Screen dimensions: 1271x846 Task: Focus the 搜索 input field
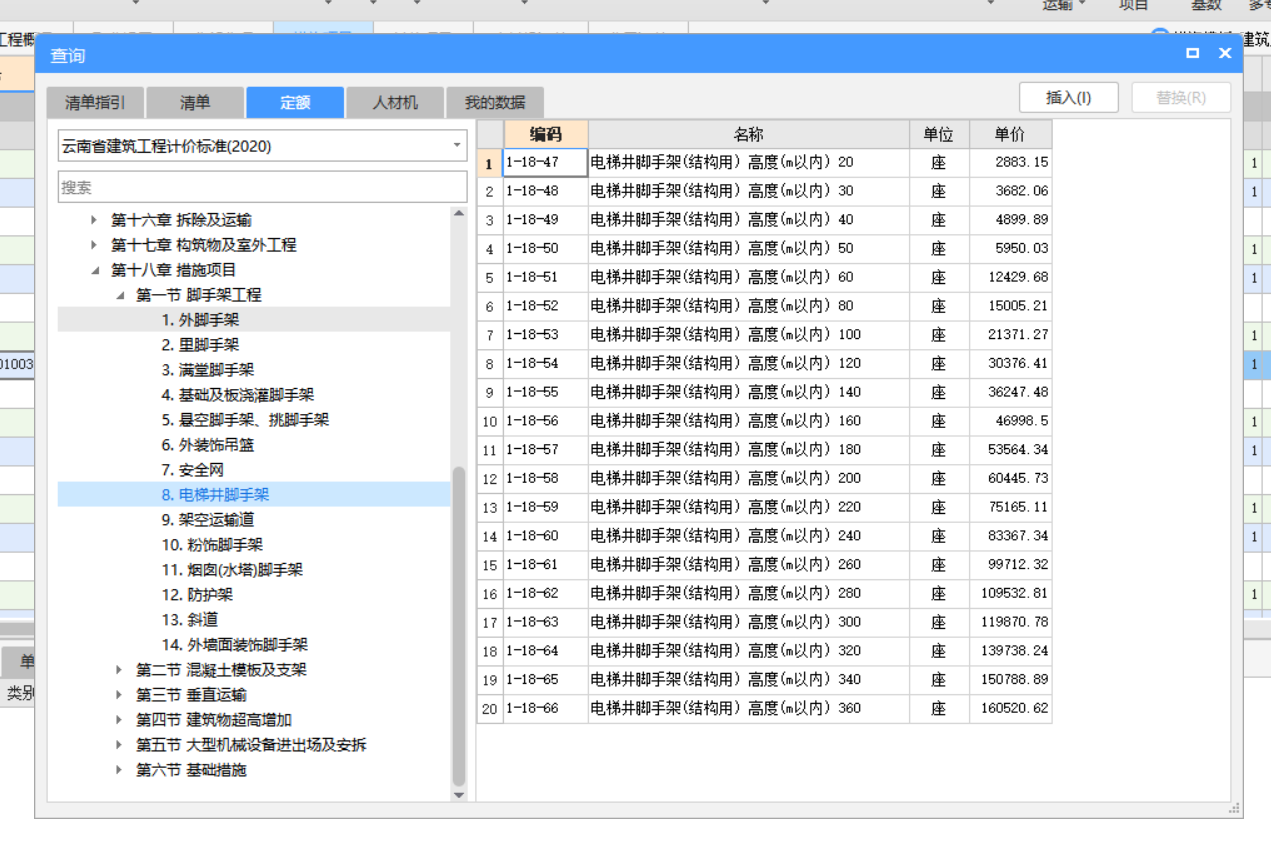[262, 187]
